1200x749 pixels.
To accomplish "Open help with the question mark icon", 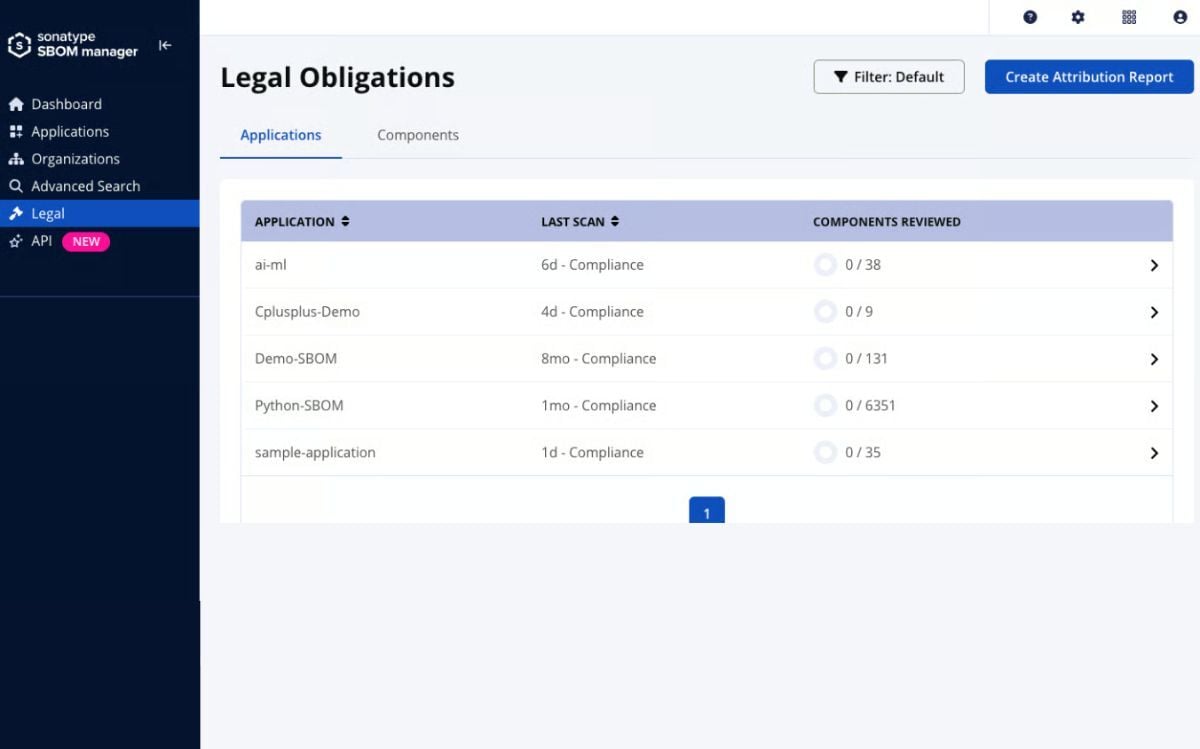I will 1029,17.
